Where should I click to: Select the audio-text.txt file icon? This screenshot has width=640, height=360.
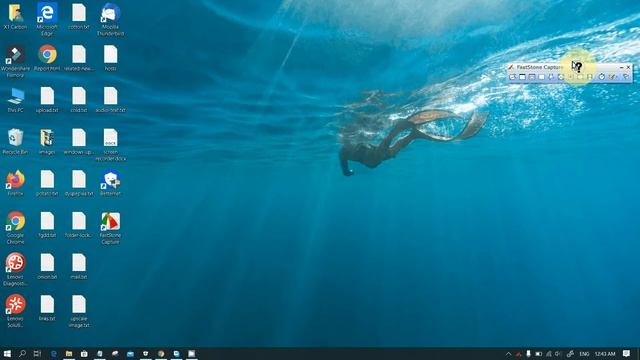point(111,100)
